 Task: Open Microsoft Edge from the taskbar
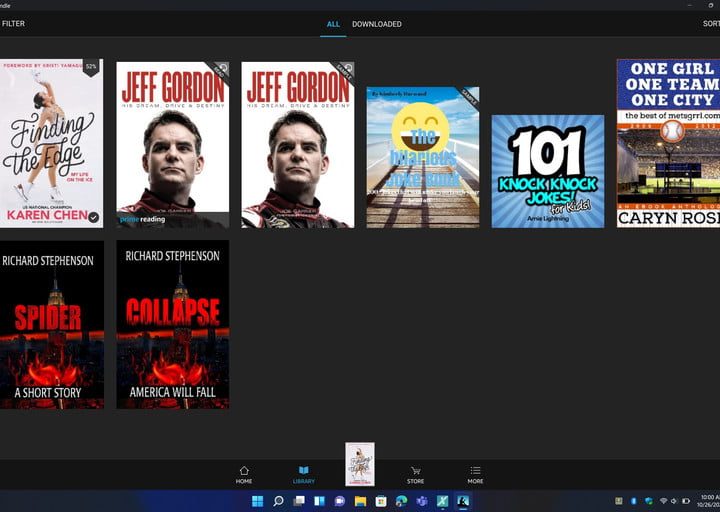coord(401,501)
